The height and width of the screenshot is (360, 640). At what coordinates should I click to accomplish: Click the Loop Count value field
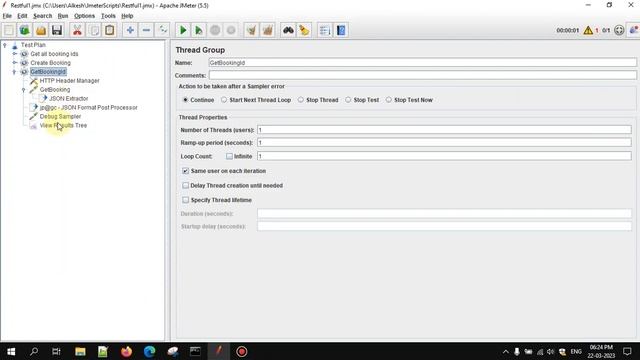pos(444,156)
